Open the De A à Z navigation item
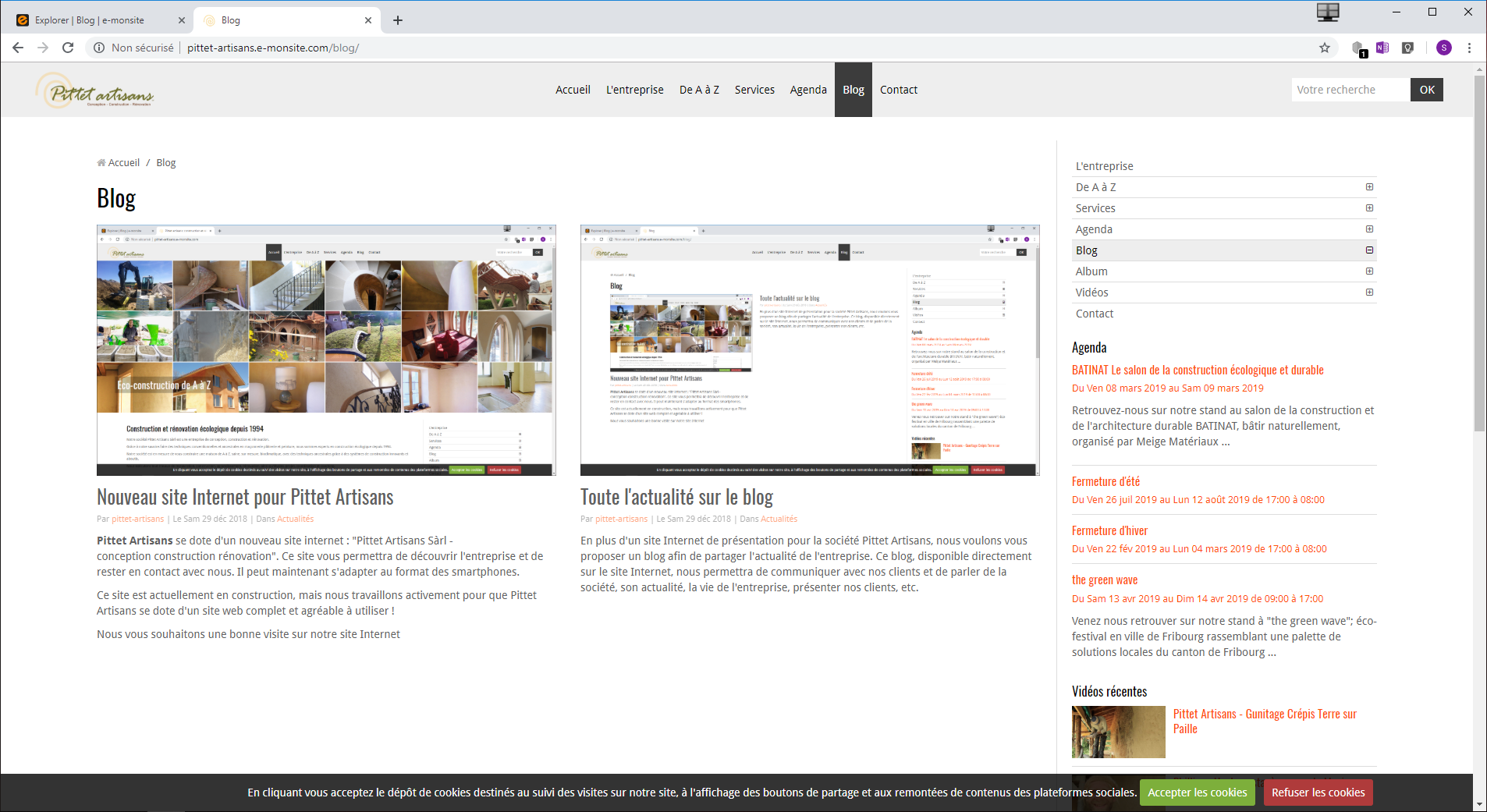The height and width of the screenshot is (812, 1487). pyautogui.click(x=699, y=90)
